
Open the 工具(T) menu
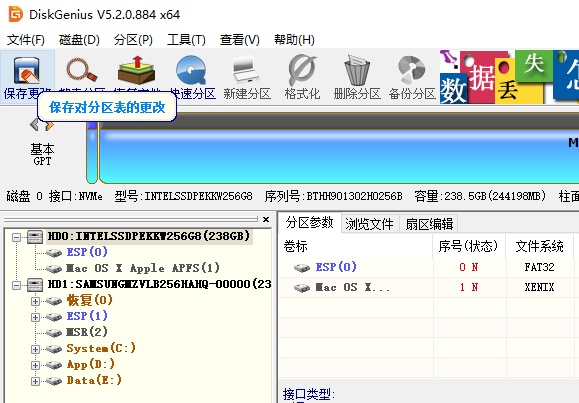186,40
